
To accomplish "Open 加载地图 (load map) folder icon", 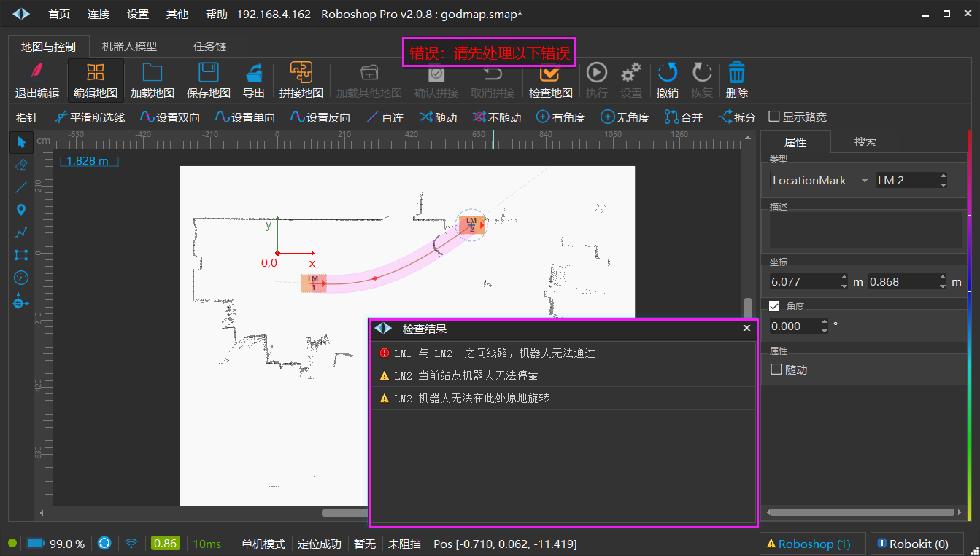I will (x=152, y=72).
